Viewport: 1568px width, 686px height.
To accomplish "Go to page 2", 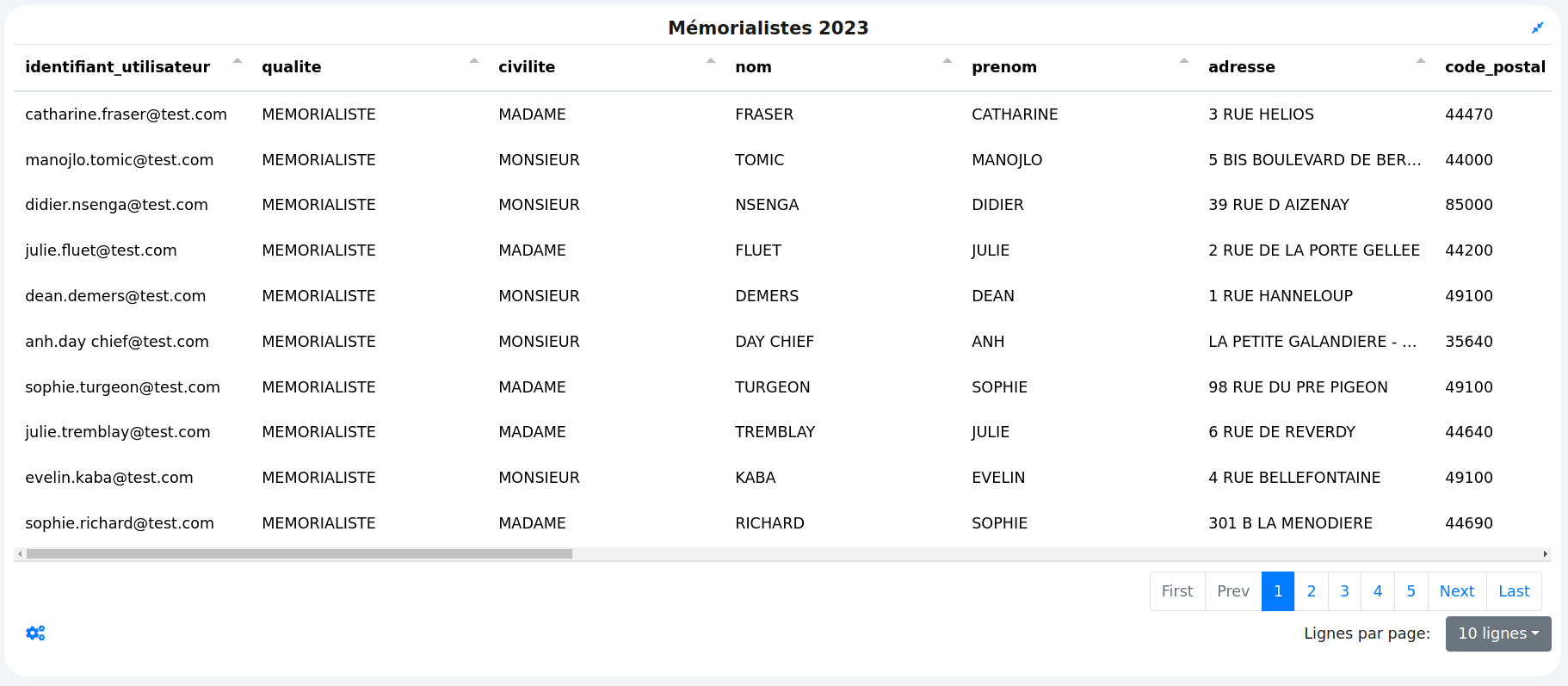I will pos(1311,591).
